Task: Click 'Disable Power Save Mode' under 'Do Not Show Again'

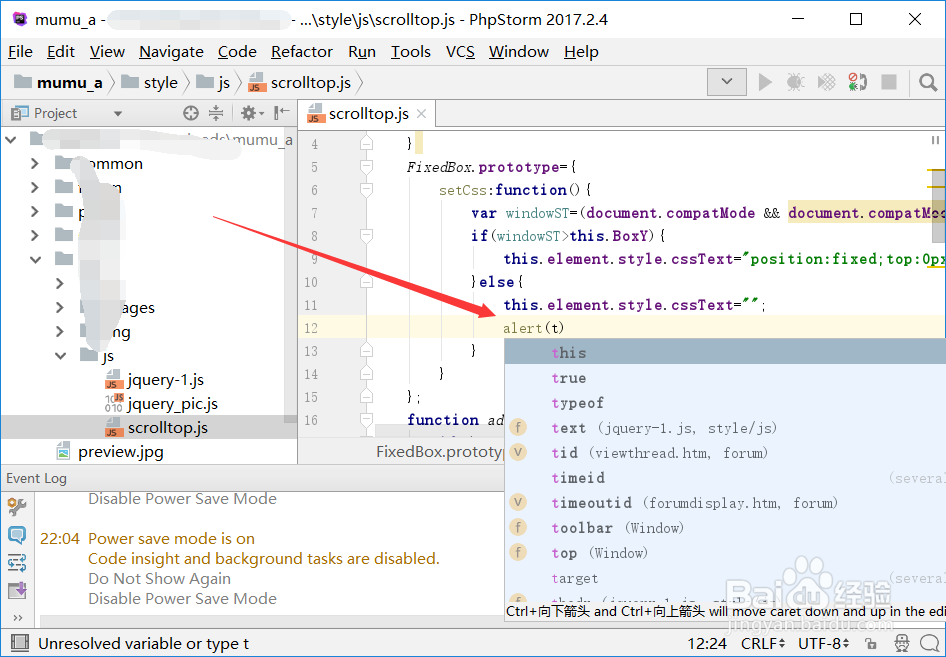Action: pyautogui.click(x=182, y=598)
